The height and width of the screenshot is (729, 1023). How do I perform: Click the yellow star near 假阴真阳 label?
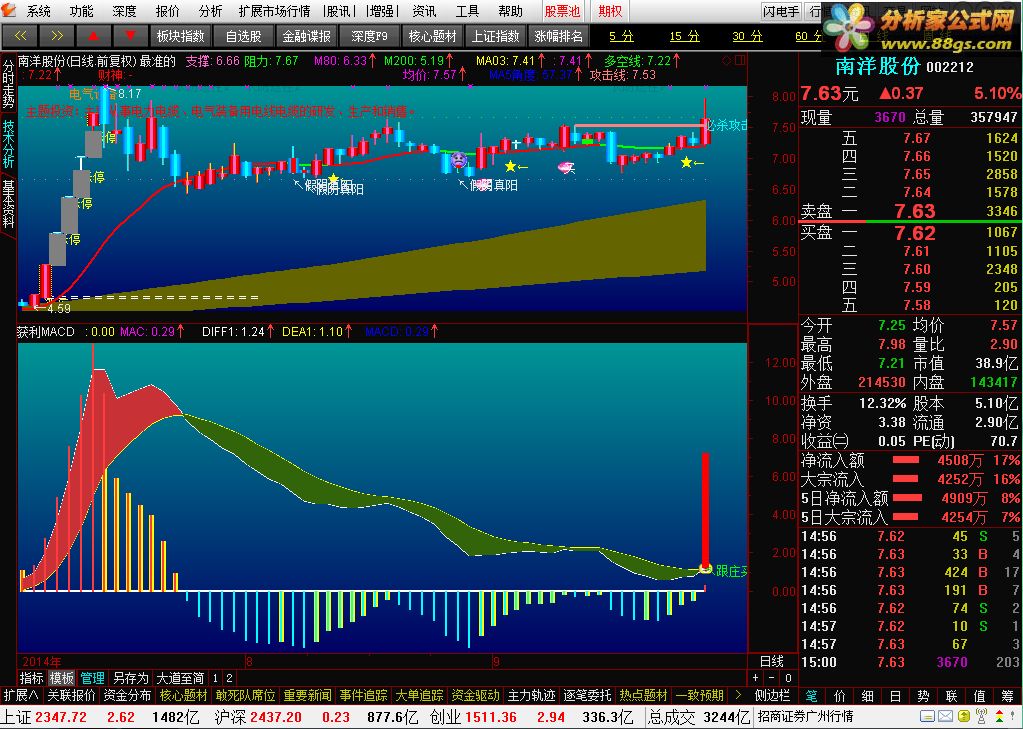[x=333, y=179]
